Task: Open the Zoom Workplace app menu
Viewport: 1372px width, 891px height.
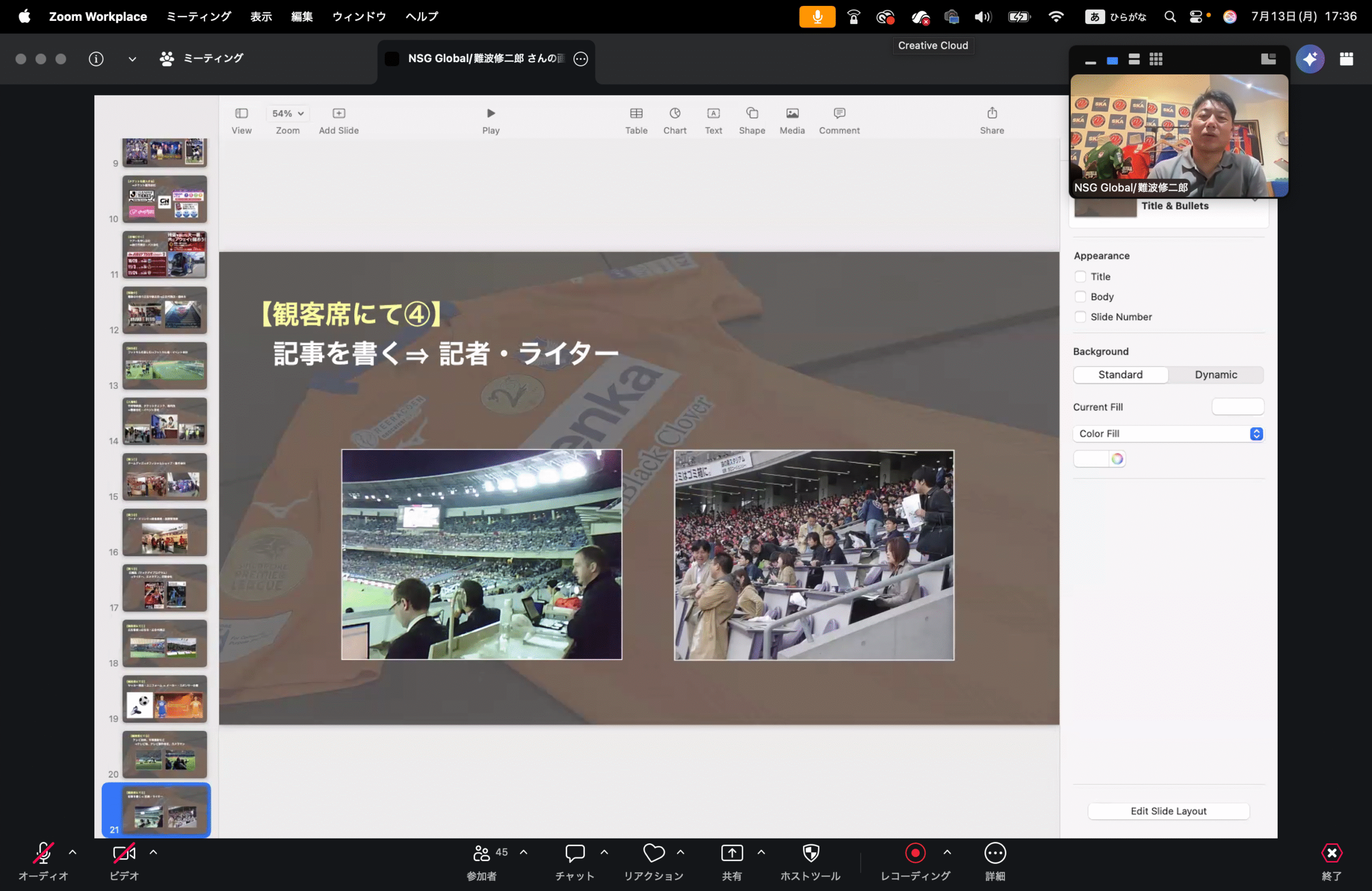Action: click(x=98, y=17)
